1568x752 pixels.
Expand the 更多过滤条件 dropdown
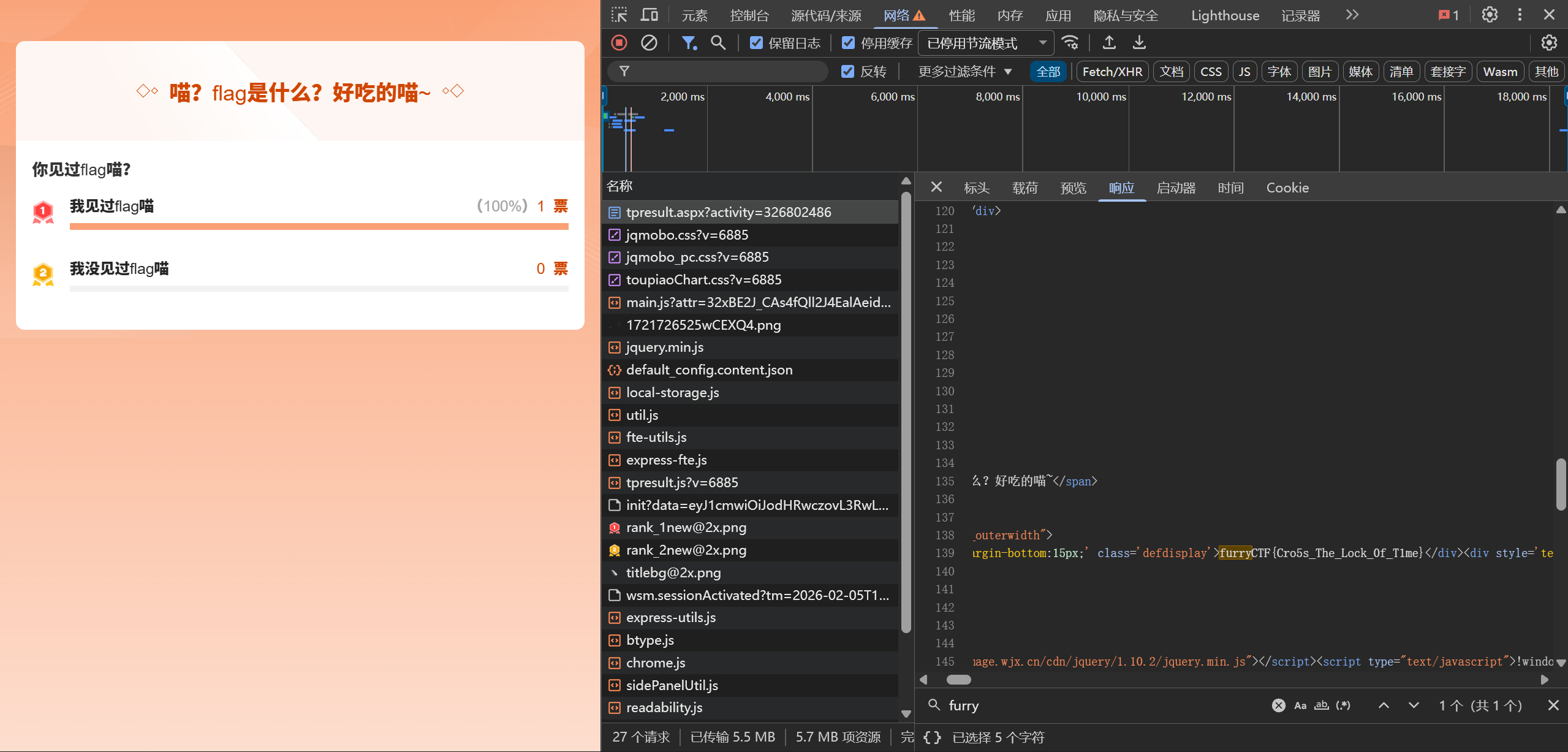[x=964, y=71]
